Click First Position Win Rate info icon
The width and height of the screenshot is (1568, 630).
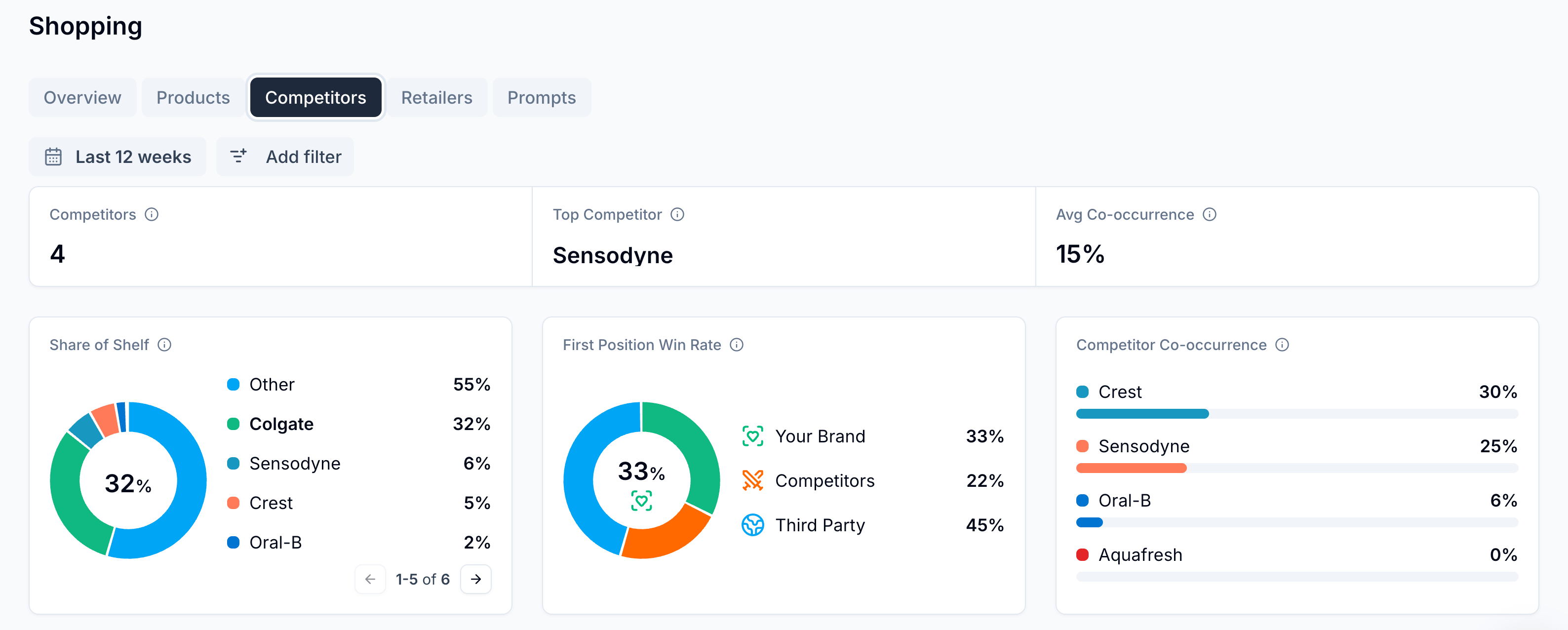point(737,345)
